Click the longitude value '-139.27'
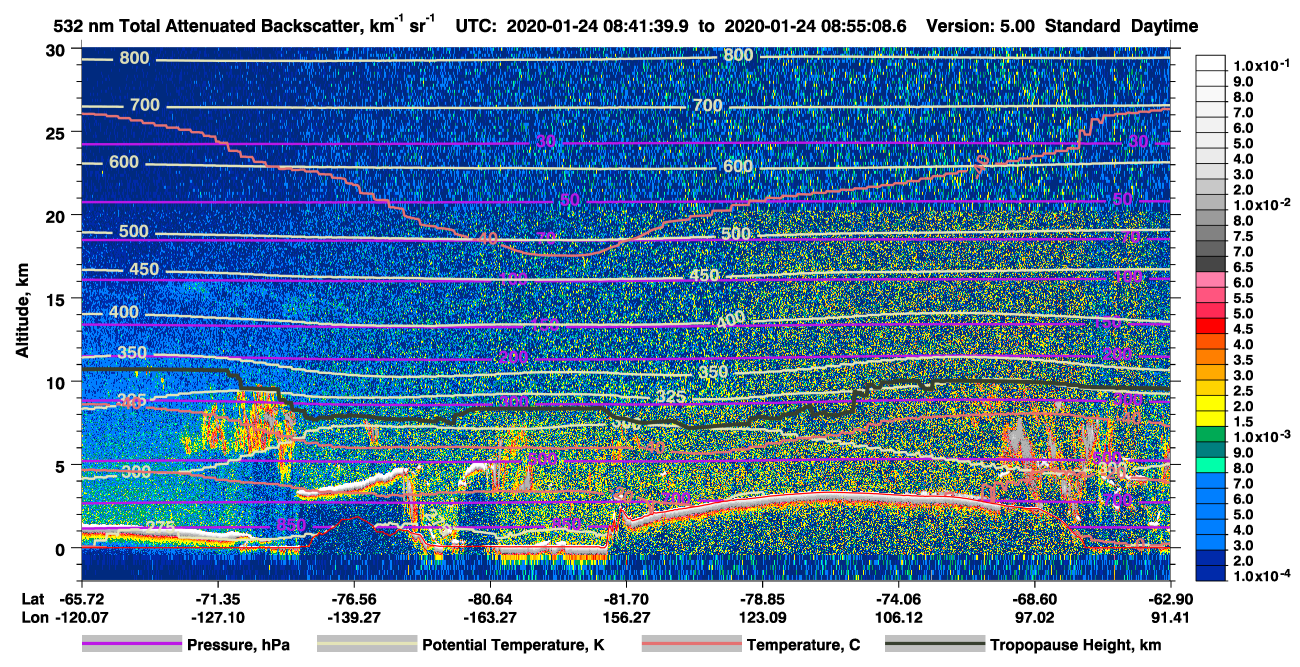This screenshot has height=667, width=1300. tap(354, 617)
